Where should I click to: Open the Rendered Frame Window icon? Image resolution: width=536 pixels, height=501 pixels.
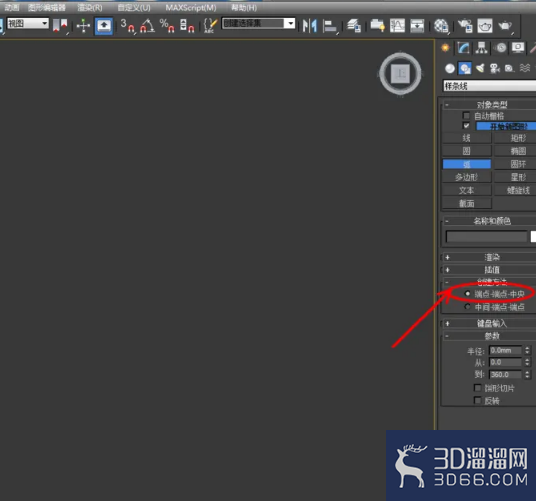tap(485, 26)
